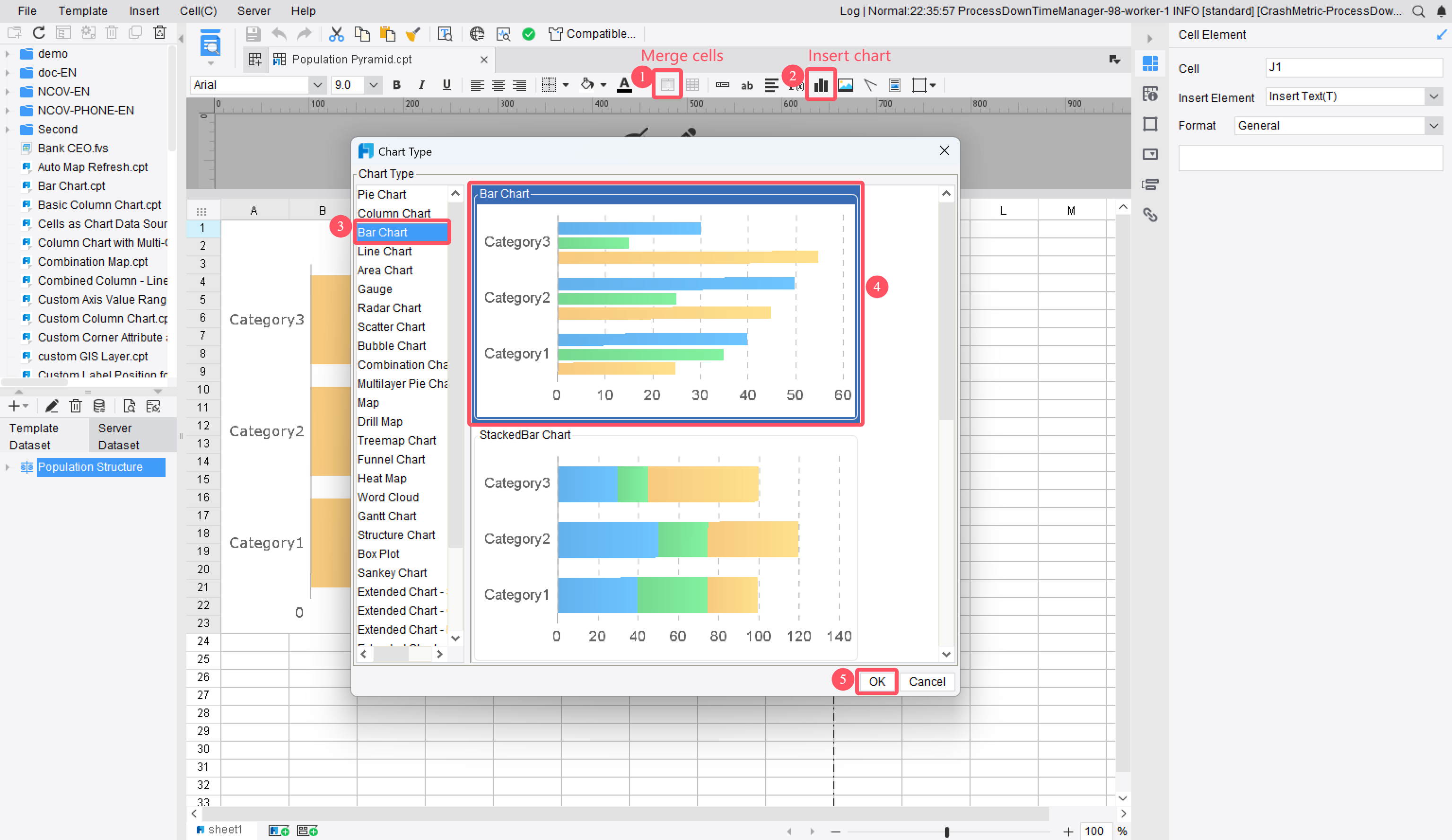Open the Server menu
Image resolution: width=1452 pixels, height=840 pixels.
click(x=254, y=11)
